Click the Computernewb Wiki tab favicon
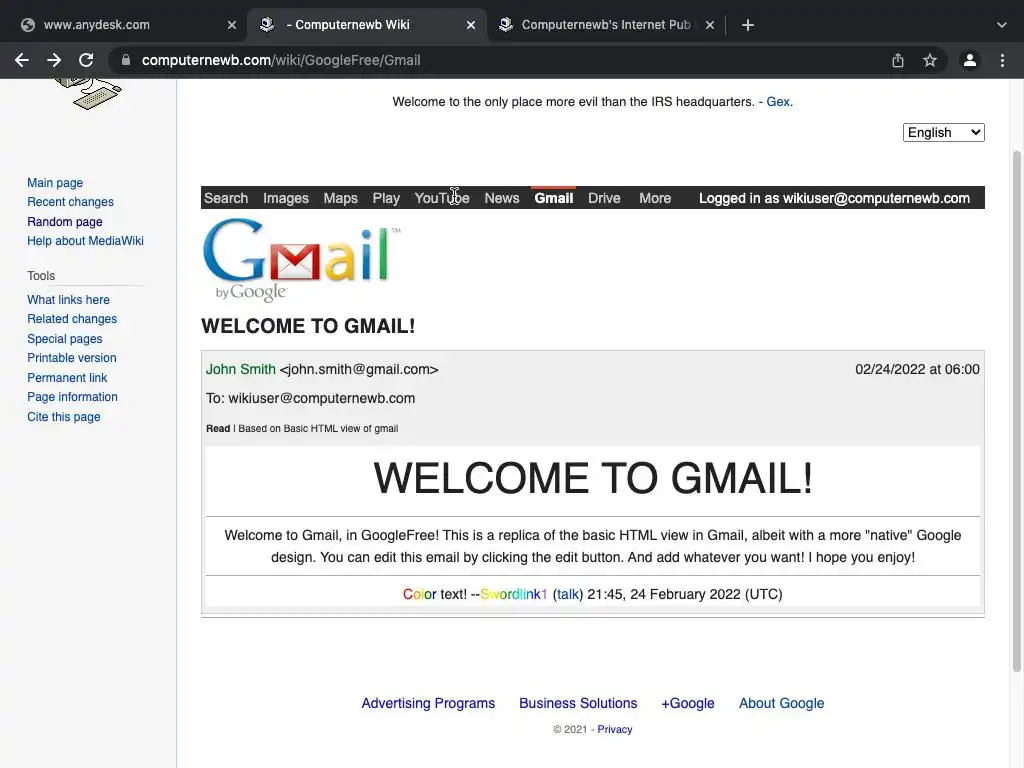The width and height of the screenshot is (1024, 768). tap(266, 24)
